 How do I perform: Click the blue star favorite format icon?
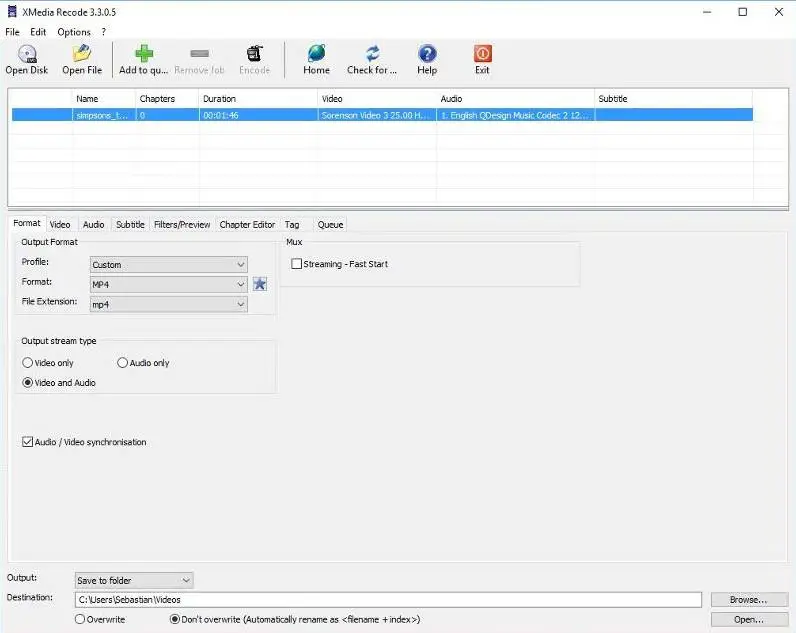(x=260, y=284)
